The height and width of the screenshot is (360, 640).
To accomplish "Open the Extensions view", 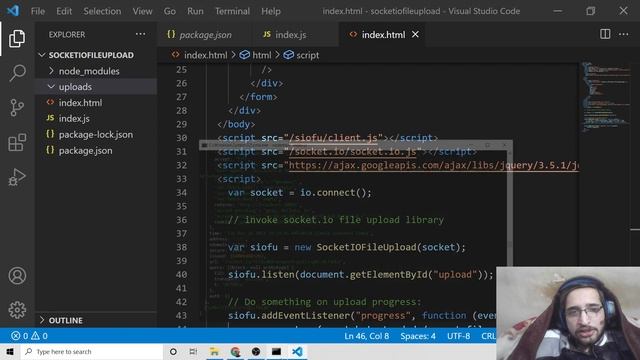I will tap(17, 142).
